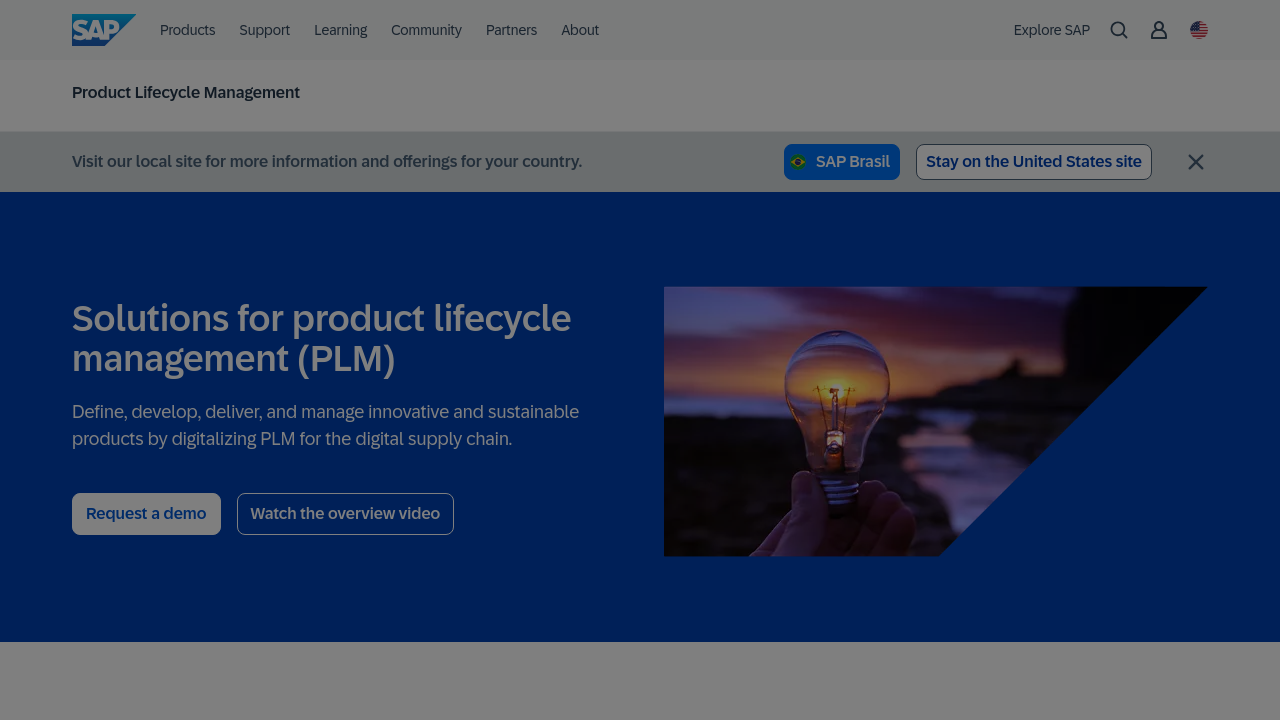Select the US flag country selector
Screen dimensions: 1280x720
click(1199, 30)
